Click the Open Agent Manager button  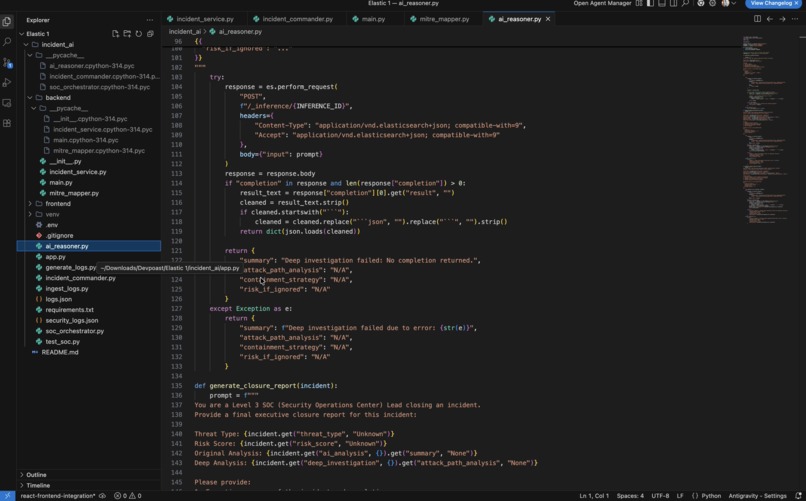602,3
